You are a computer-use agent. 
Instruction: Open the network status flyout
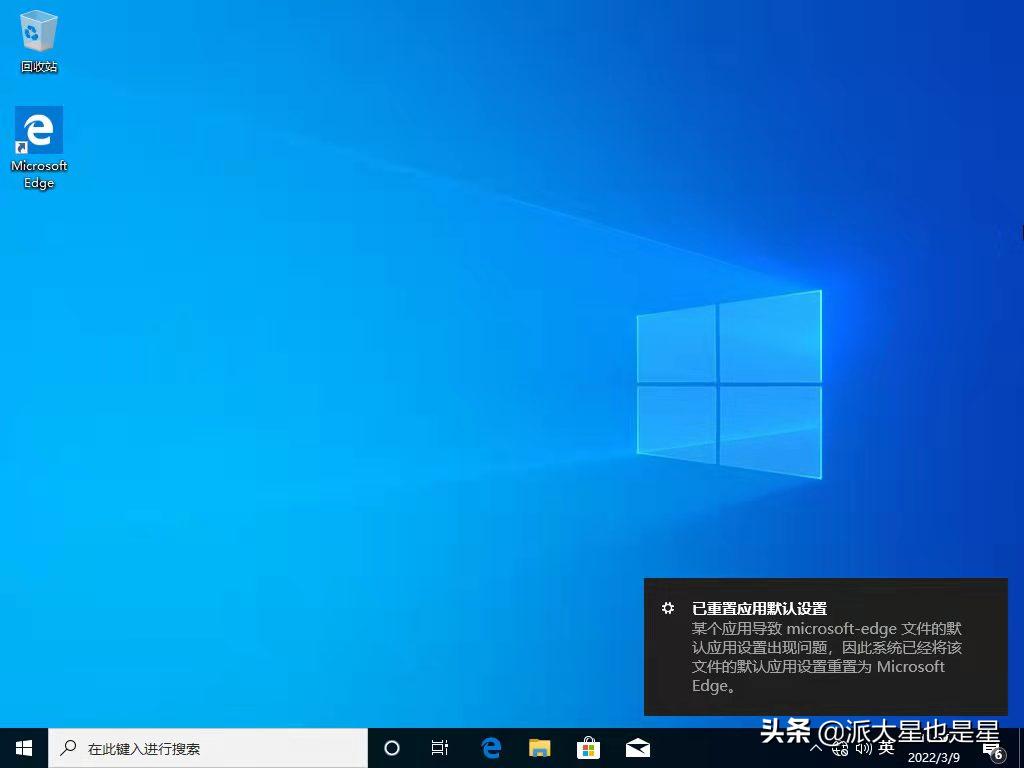(x=840, y=748)
